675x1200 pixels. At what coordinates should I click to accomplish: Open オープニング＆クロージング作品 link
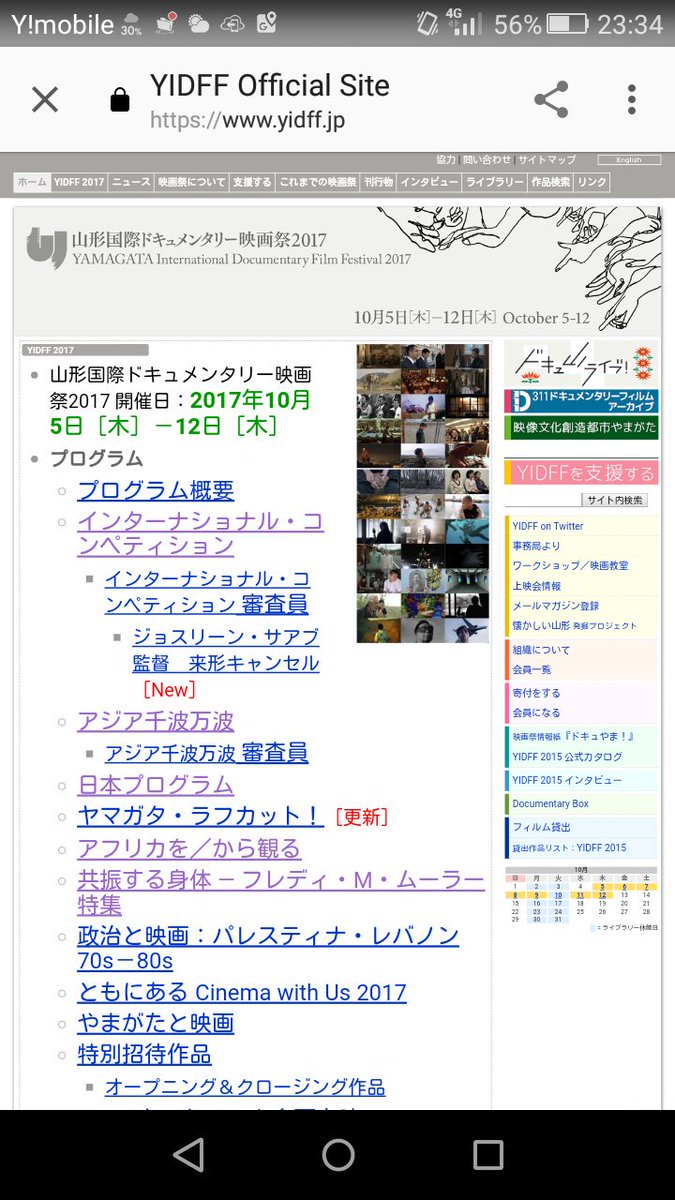[245, 1086]
